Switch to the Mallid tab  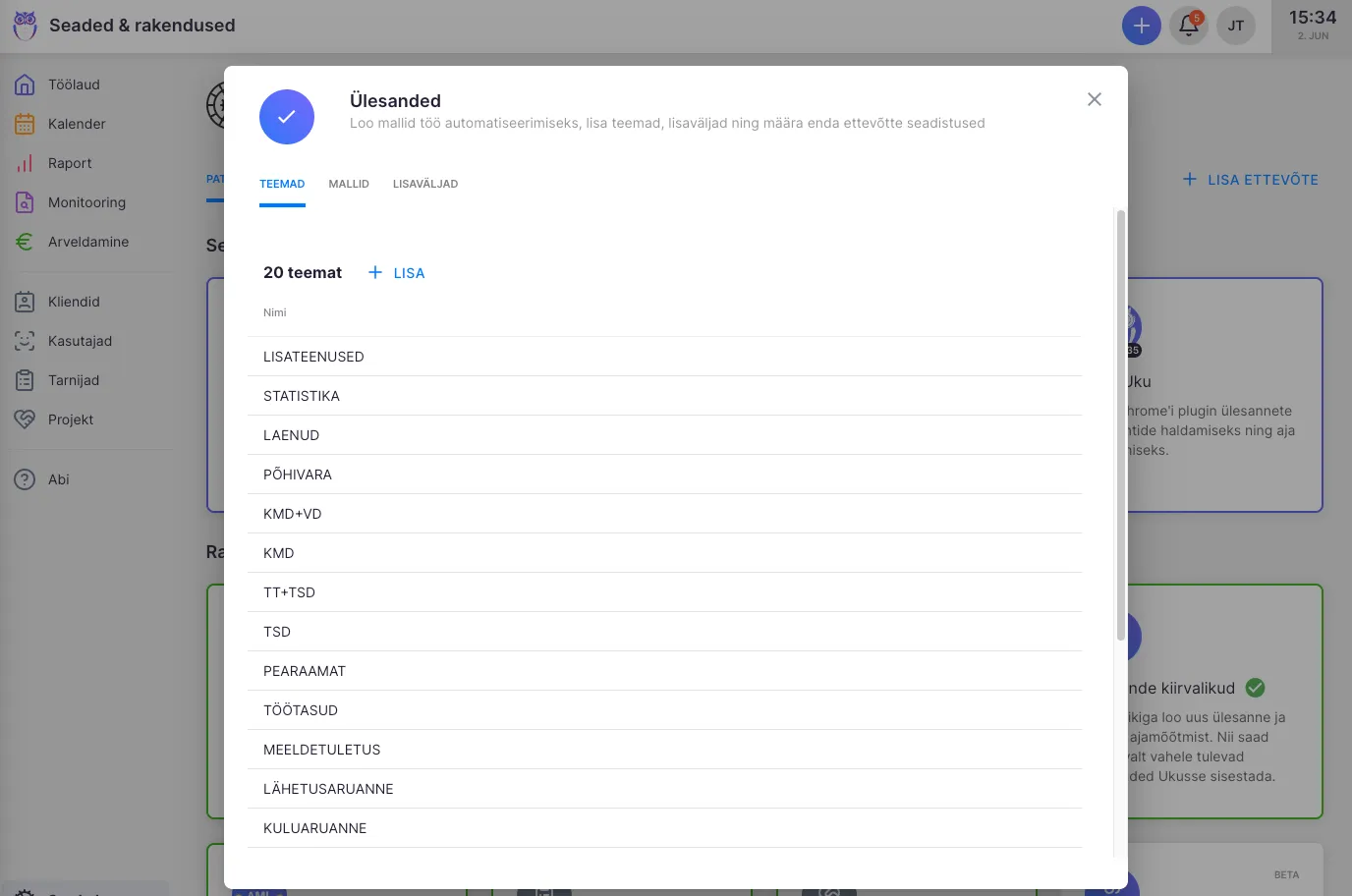[349, 184]
